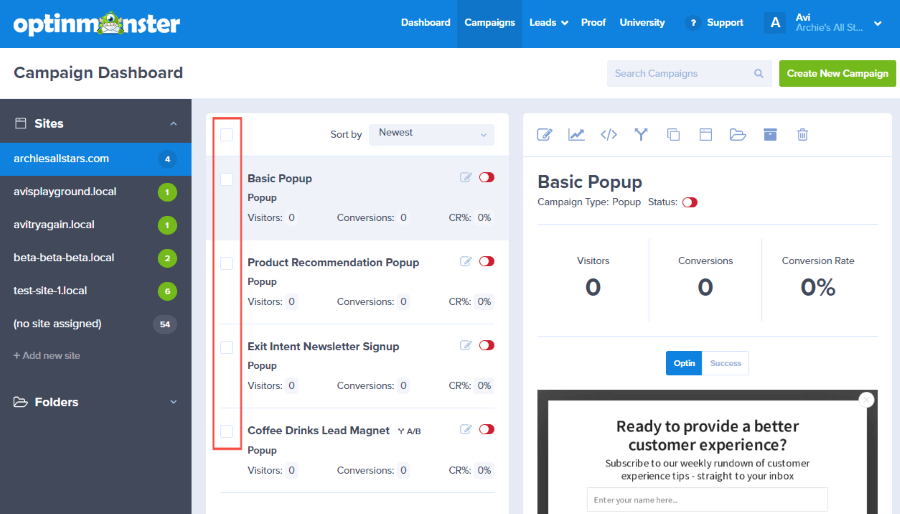Open Proof in top navigation

[593, 23]
